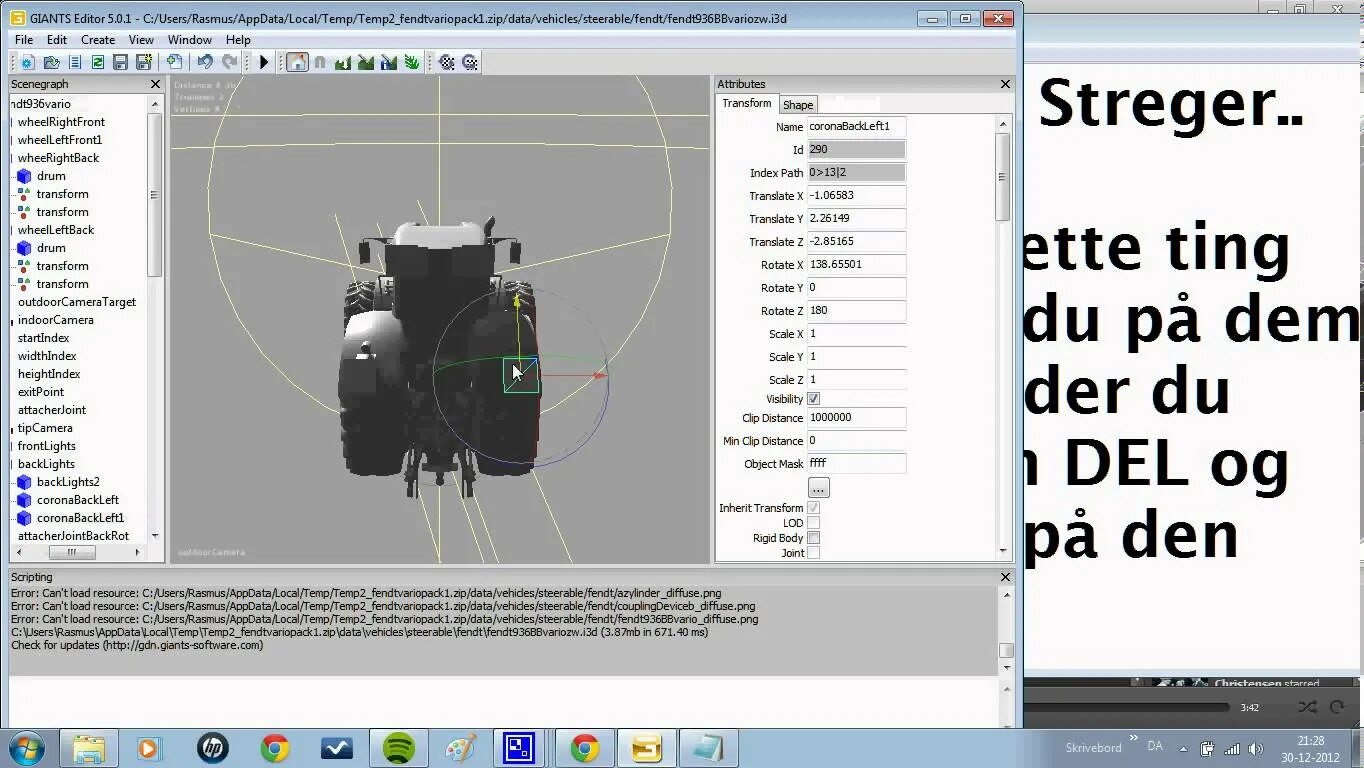
Task: Select the outdoorCameraTarget node
Action: [77, 302]
